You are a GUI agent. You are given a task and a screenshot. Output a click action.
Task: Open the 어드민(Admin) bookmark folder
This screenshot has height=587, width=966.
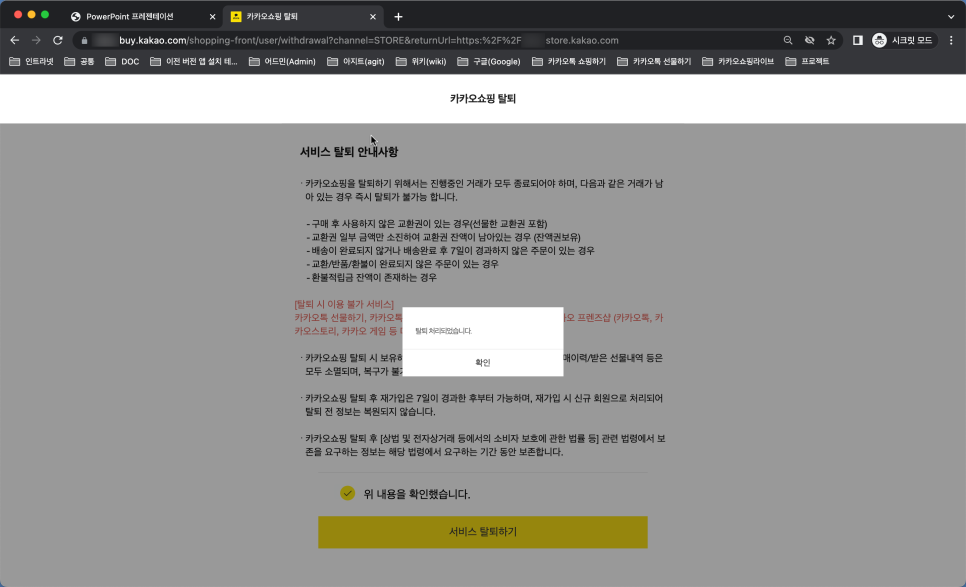tap(282, 62)
